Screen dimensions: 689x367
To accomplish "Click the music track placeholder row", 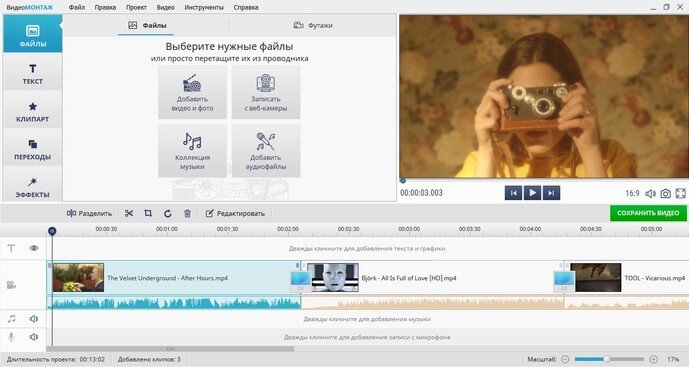I will pyautogui.click(x=367, y=319).
